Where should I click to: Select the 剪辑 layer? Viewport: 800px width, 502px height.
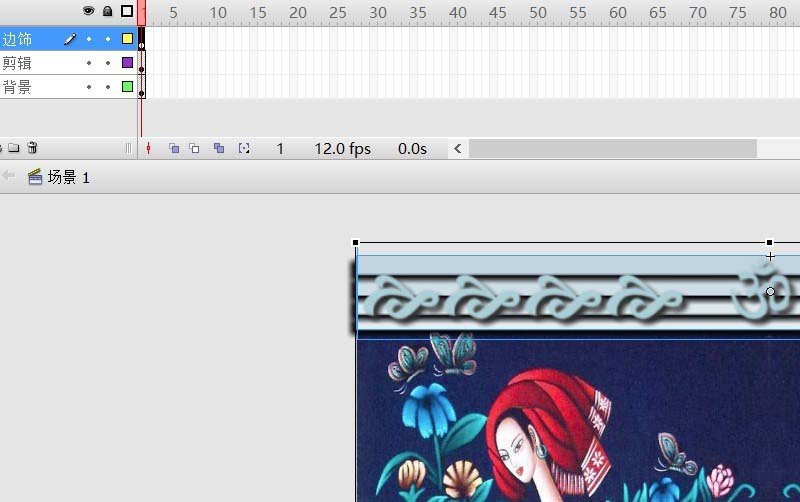17,63
